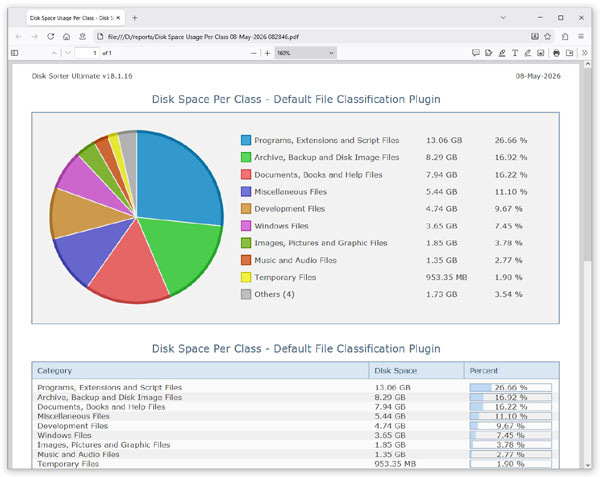
Task: Click the 9.67 % progress bar in table
Action: pos(510,426)
